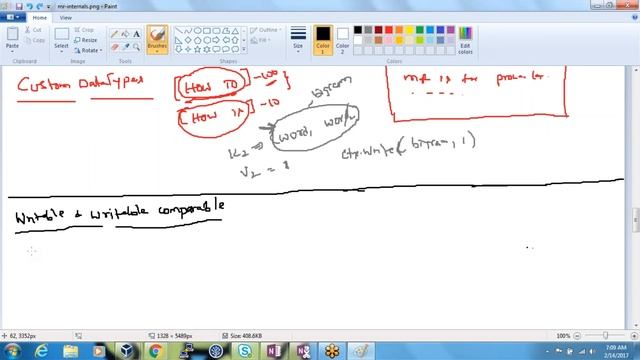Choose the Right triangle shape

[x=178, y=40]
